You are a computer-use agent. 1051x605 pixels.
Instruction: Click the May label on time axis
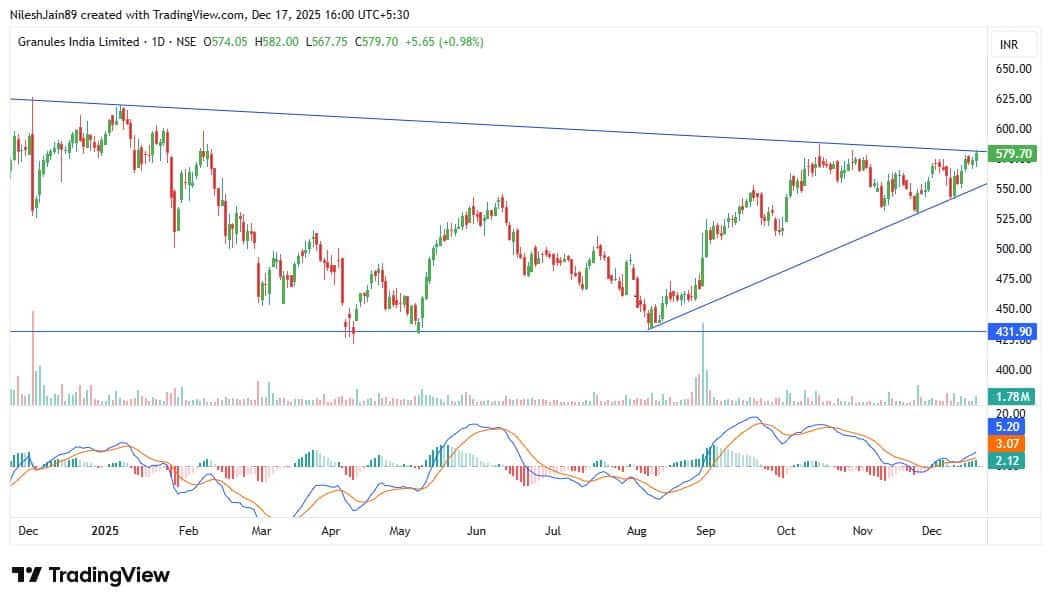pos(399,531)
